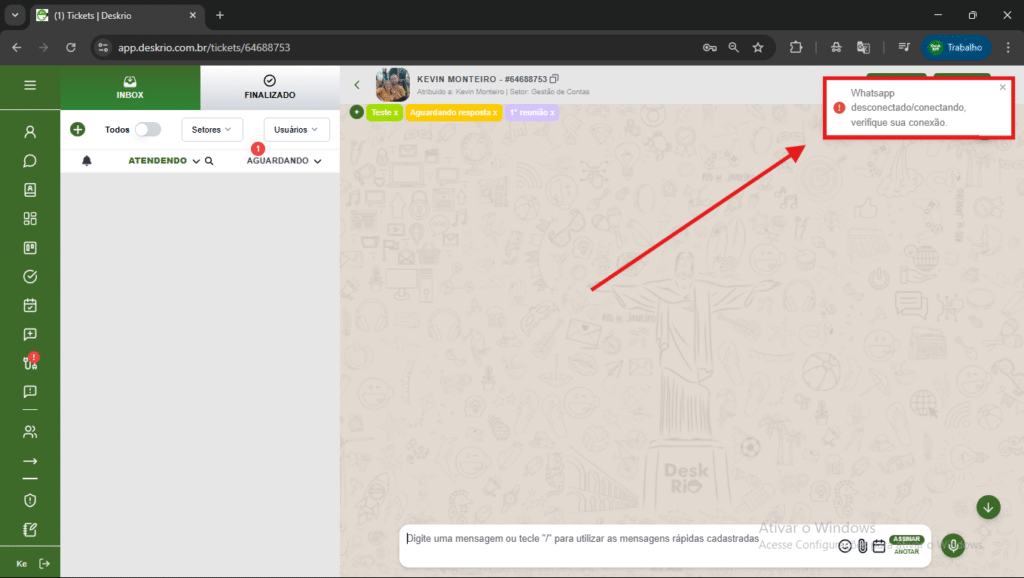Image resolution: width=1024 pixels, height=578 pixels.
Task: Click the logout icon at sidebar bottom
Action: click(x=44, y=564)
